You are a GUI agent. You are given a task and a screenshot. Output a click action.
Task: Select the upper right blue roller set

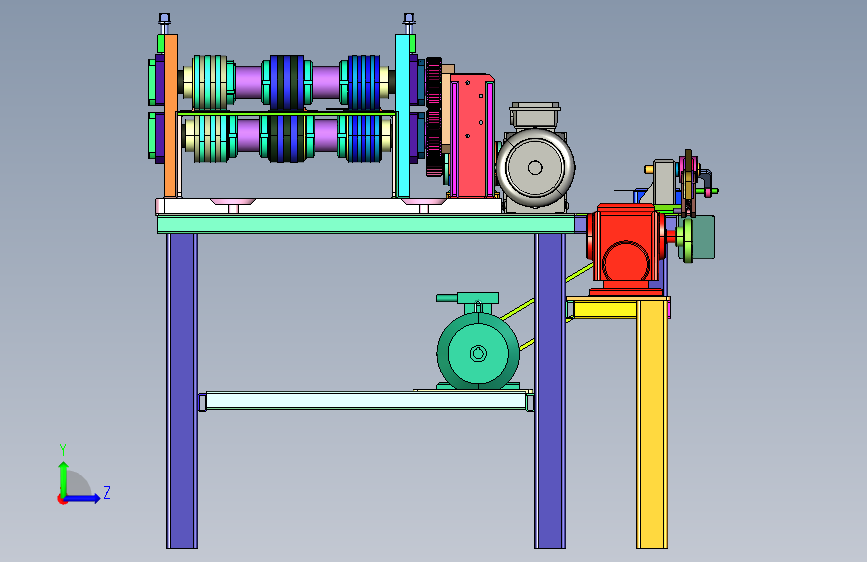tap(364, 83)
